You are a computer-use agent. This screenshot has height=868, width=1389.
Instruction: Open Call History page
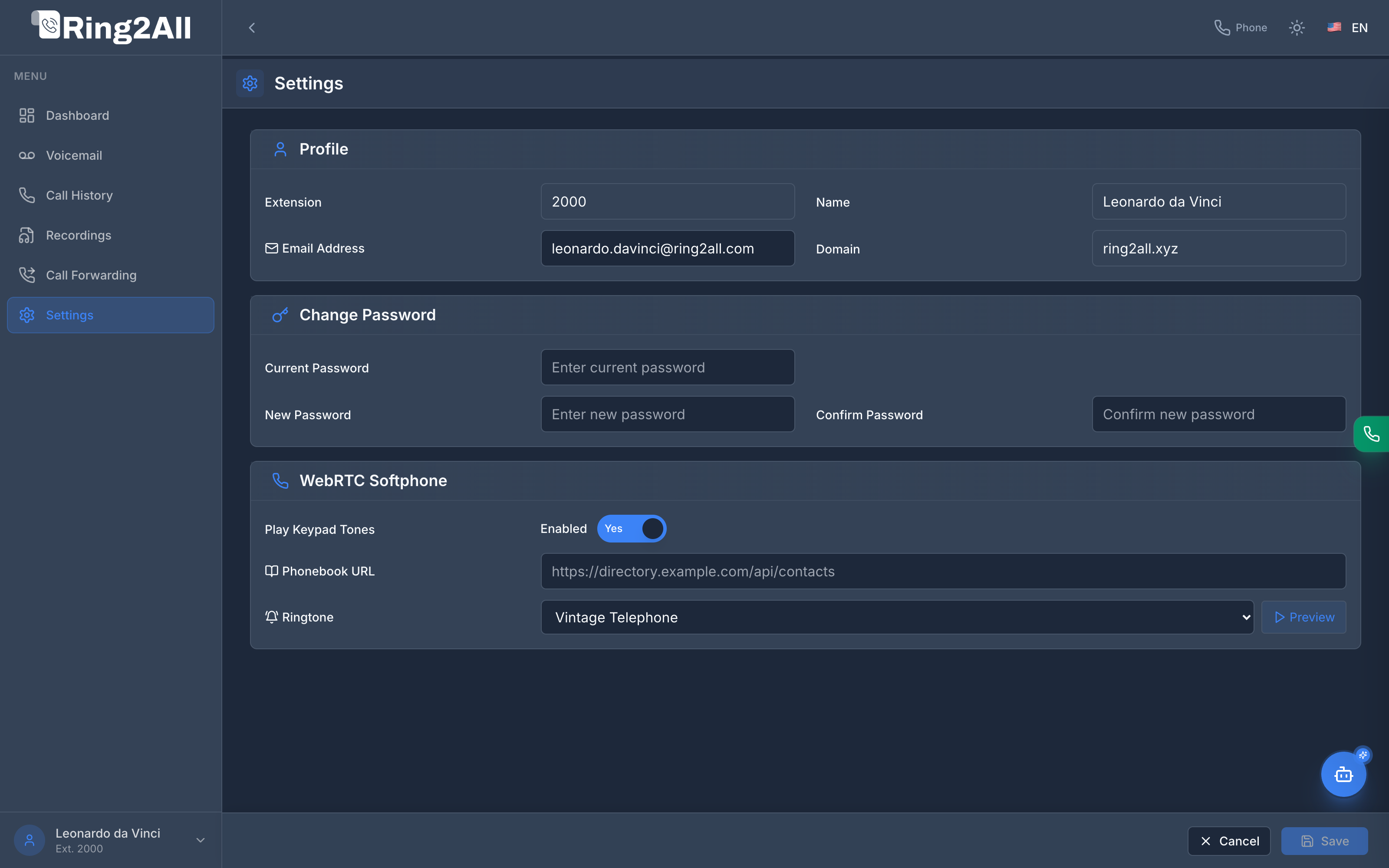pos(110,195)
